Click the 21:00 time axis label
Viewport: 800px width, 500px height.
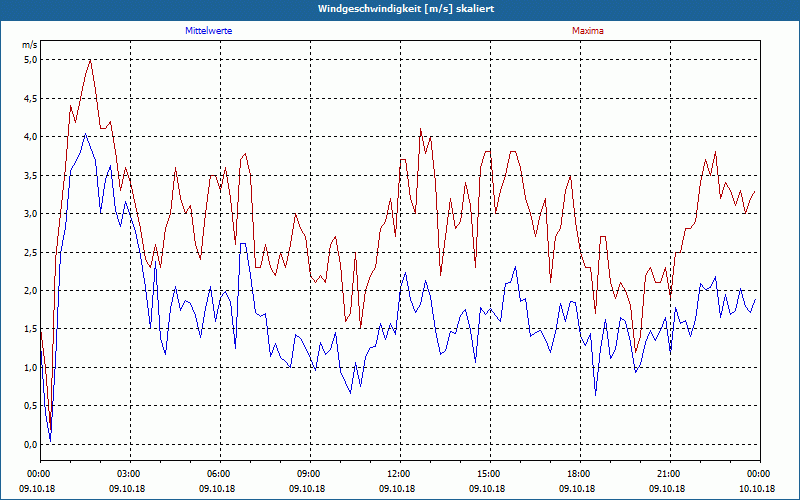[x=670, y=474]
